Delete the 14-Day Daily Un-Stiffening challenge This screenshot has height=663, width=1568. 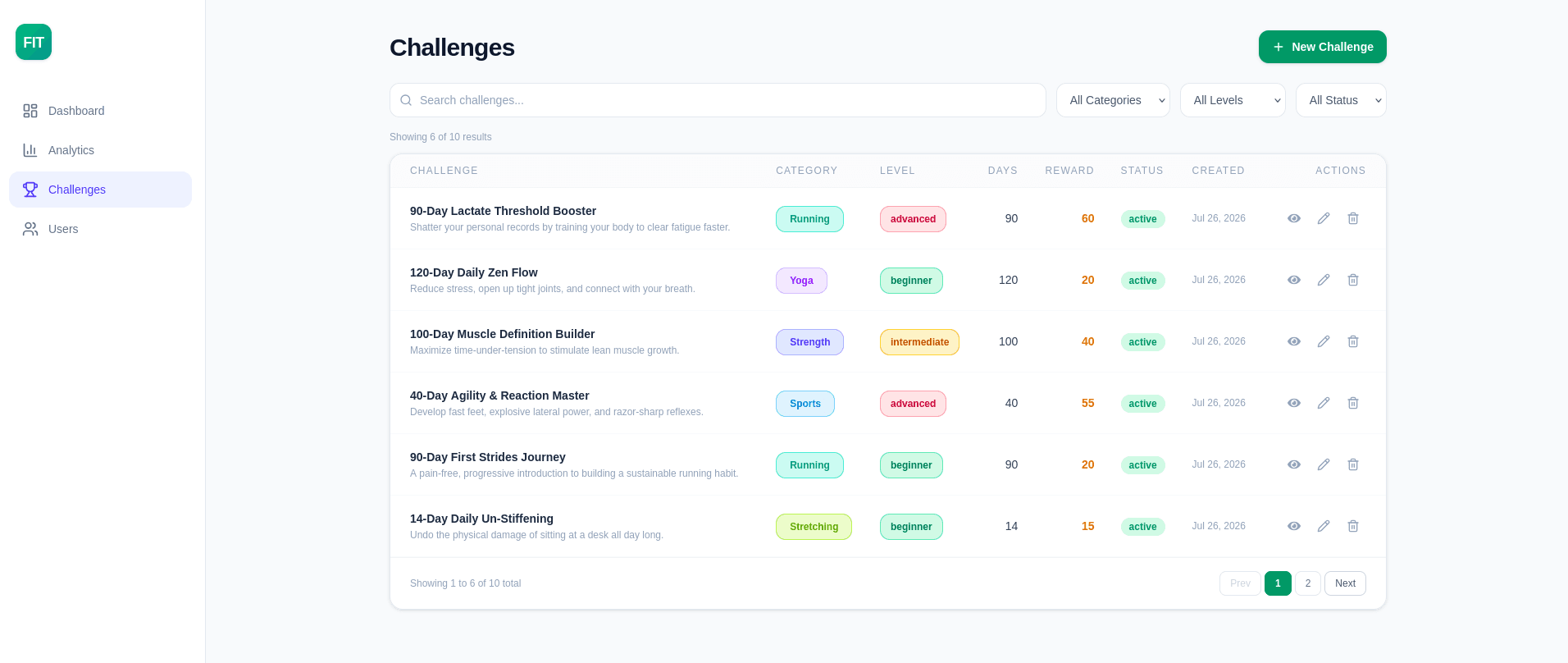point(1353,526)
